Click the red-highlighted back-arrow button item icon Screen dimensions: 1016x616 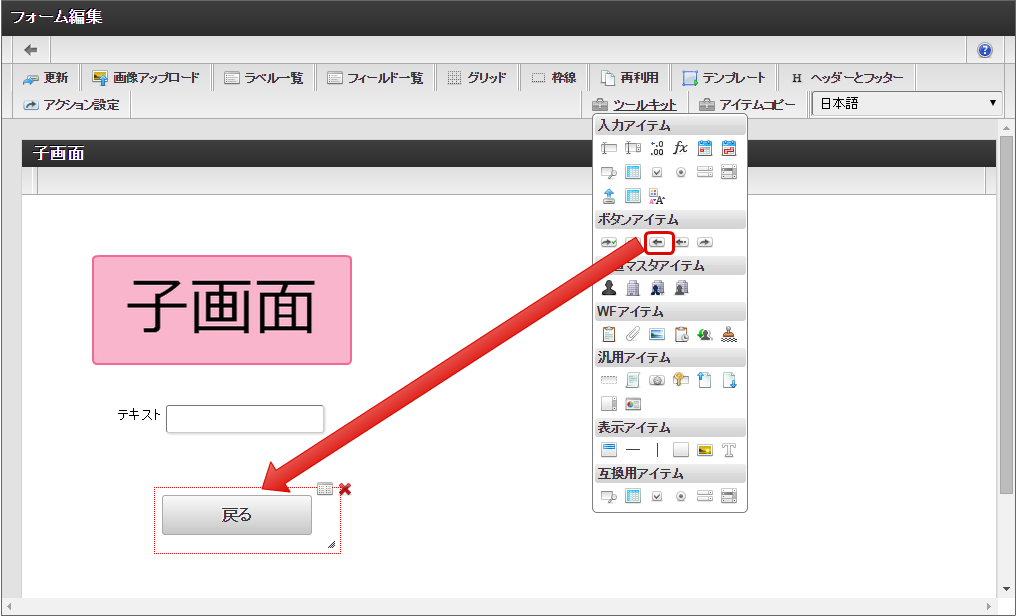pos(658,242)
